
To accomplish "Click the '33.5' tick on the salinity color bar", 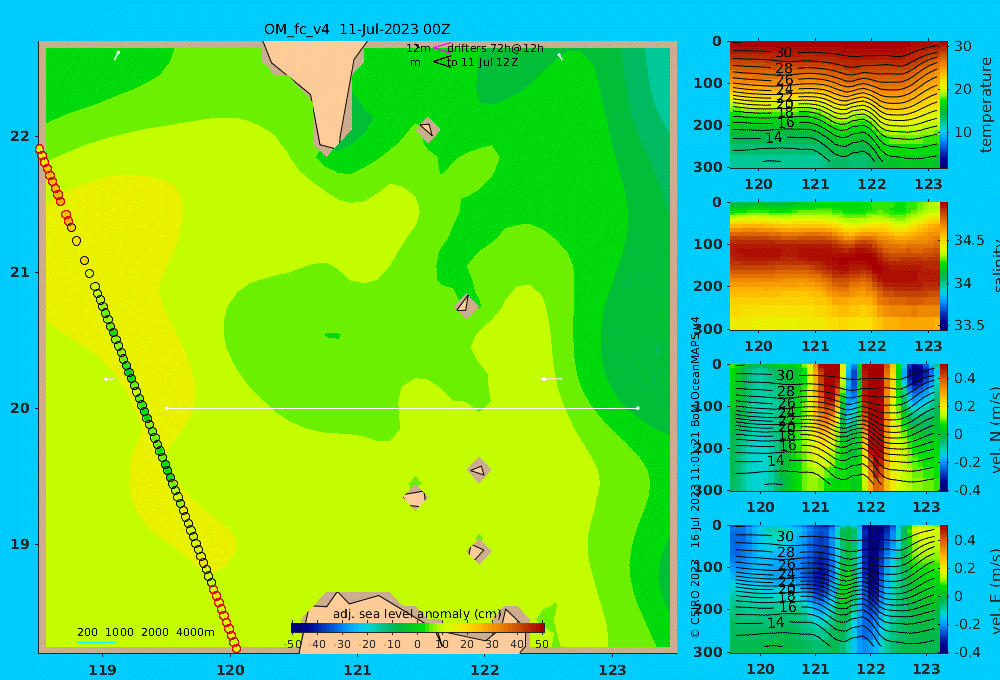I will [969, 325].
